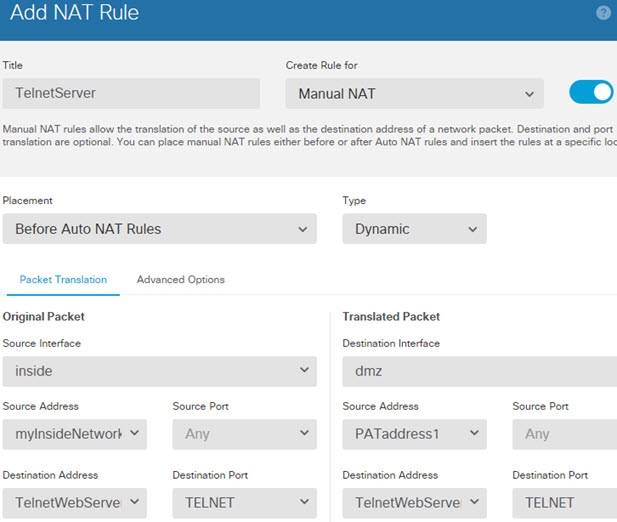Expand the original Source Address myInsideNetwork dropdown

click(75, 434)
